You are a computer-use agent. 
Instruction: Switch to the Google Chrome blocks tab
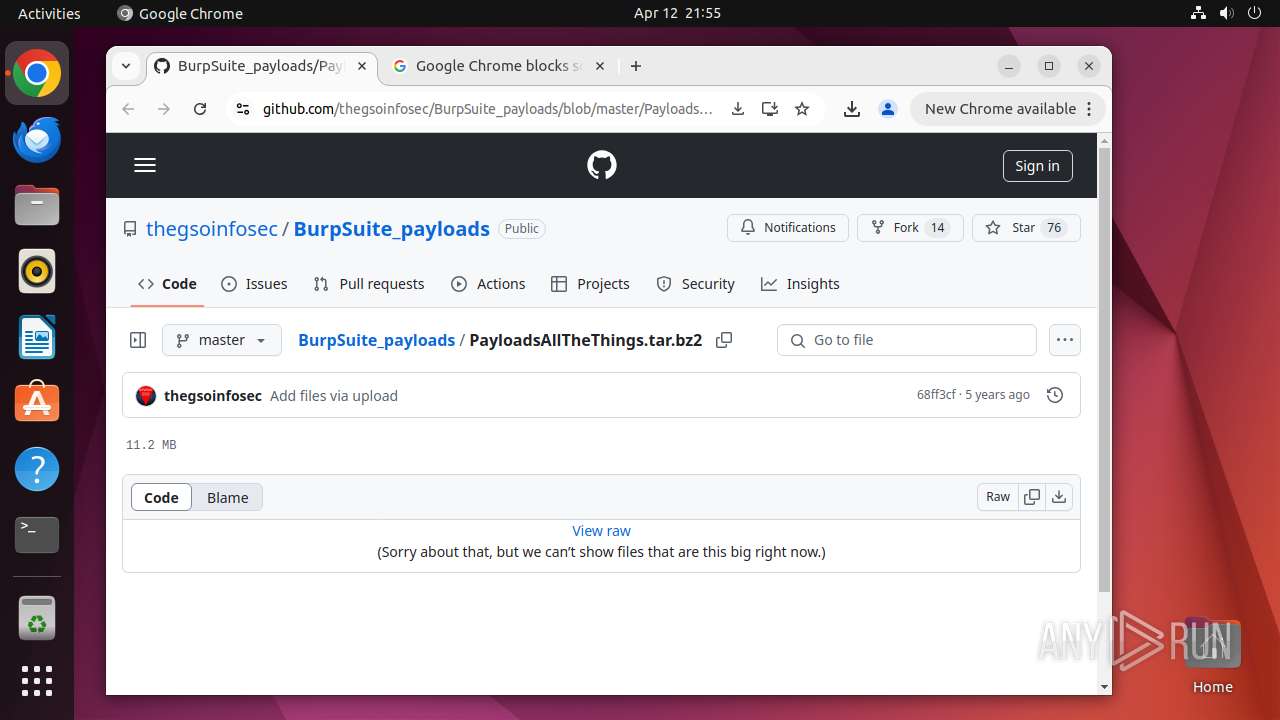[498, 66]
